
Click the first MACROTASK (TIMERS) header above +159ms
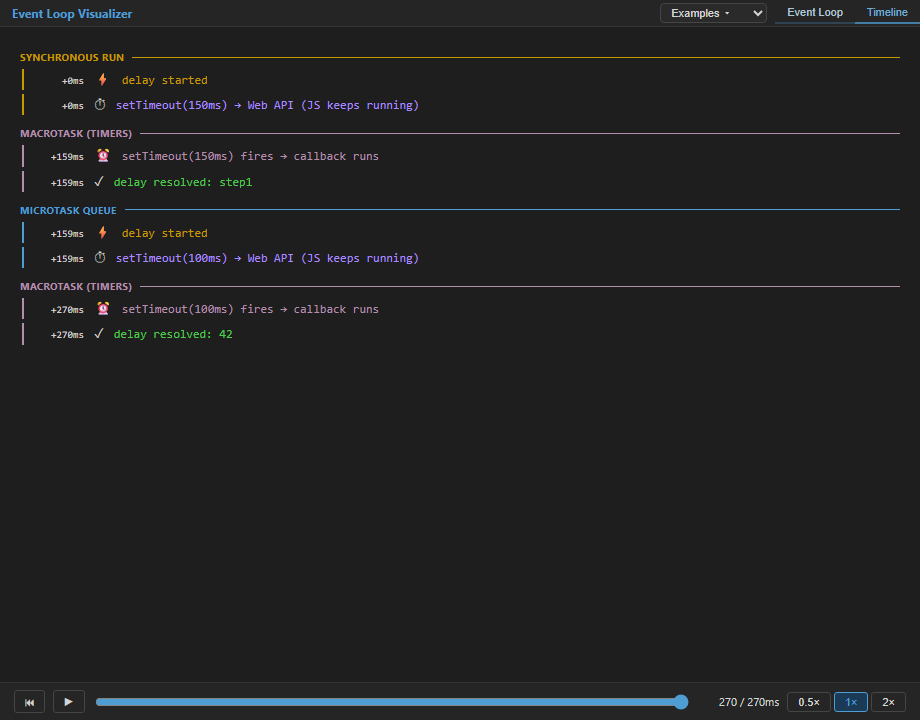tap(76, 134)
